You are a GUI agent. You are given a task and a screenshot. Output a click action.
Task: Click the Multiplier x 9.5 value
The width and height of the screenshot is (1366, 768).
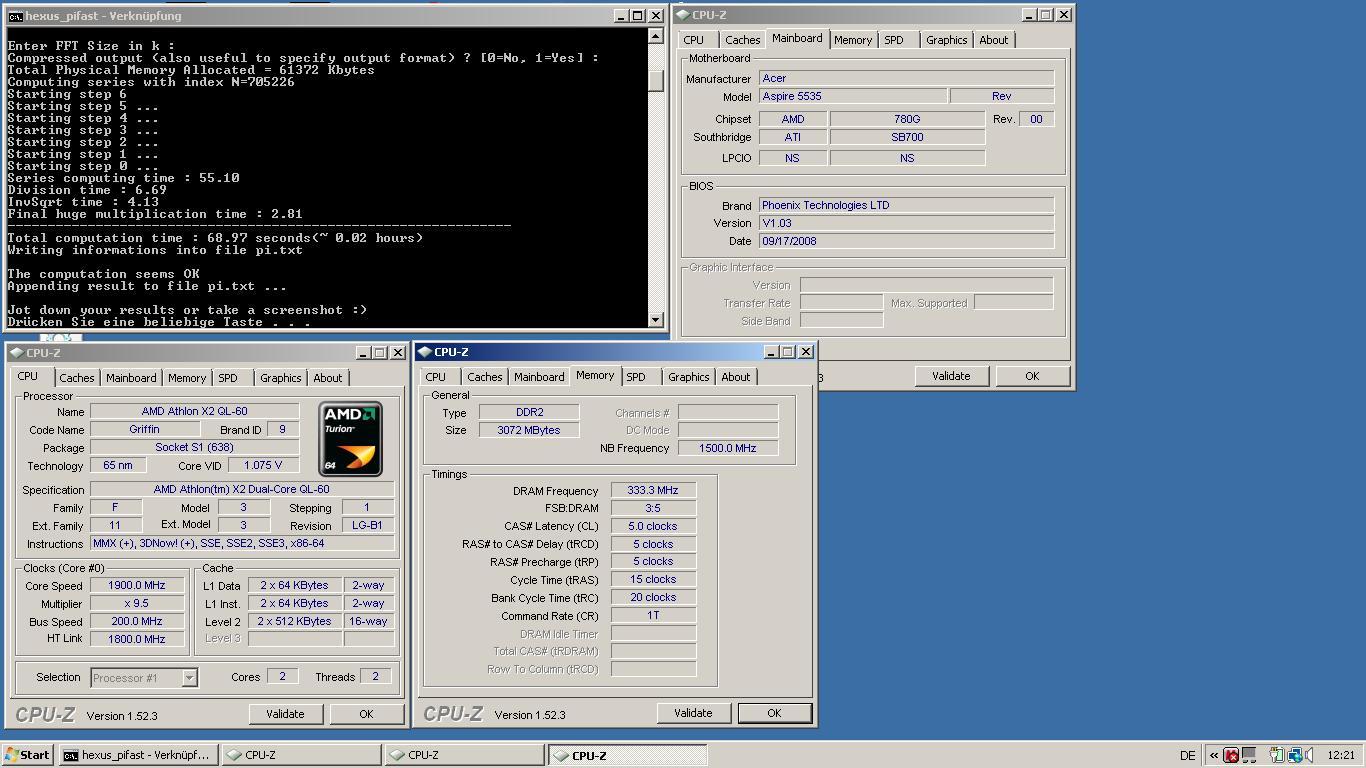(138, 604)
